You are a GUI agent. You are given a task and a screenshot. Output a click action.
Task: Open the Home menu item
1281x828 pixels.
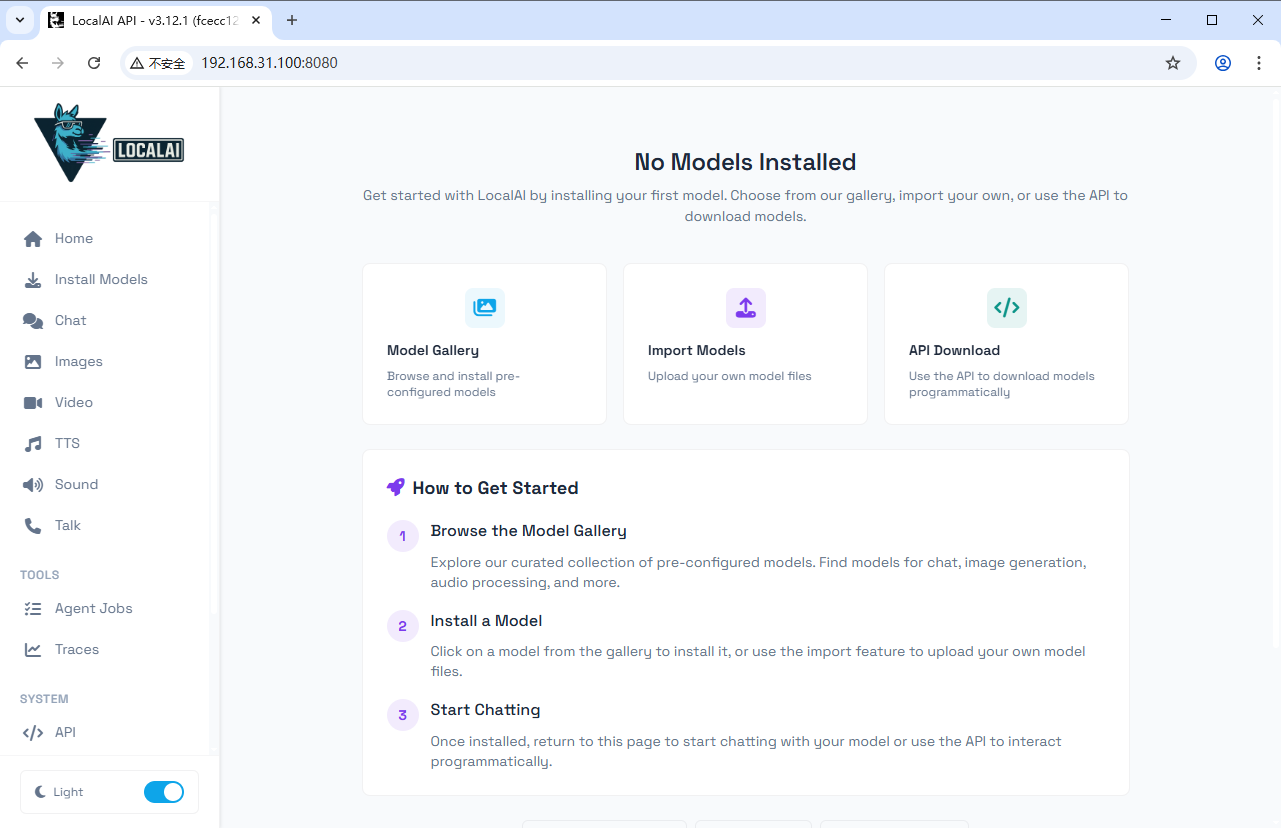110,239
